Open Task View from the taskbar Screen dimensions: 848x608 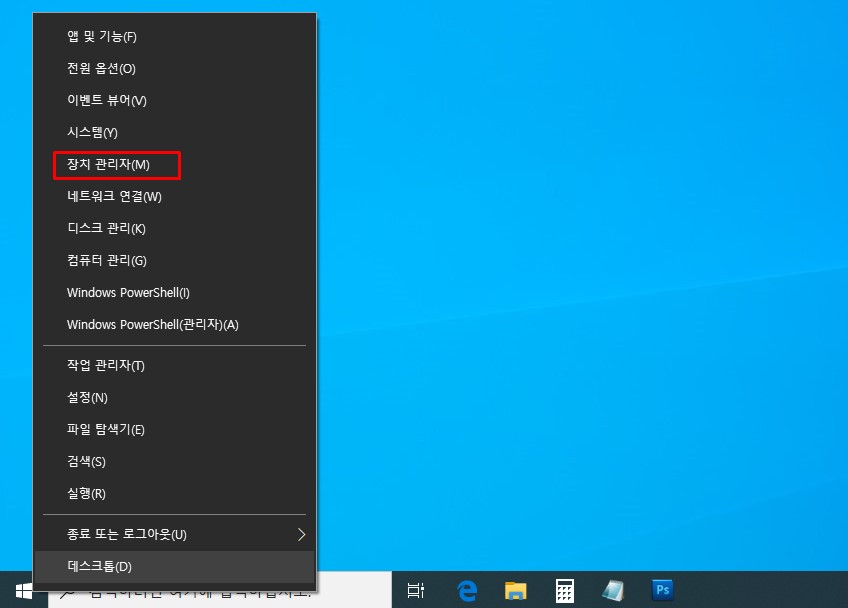415,590
